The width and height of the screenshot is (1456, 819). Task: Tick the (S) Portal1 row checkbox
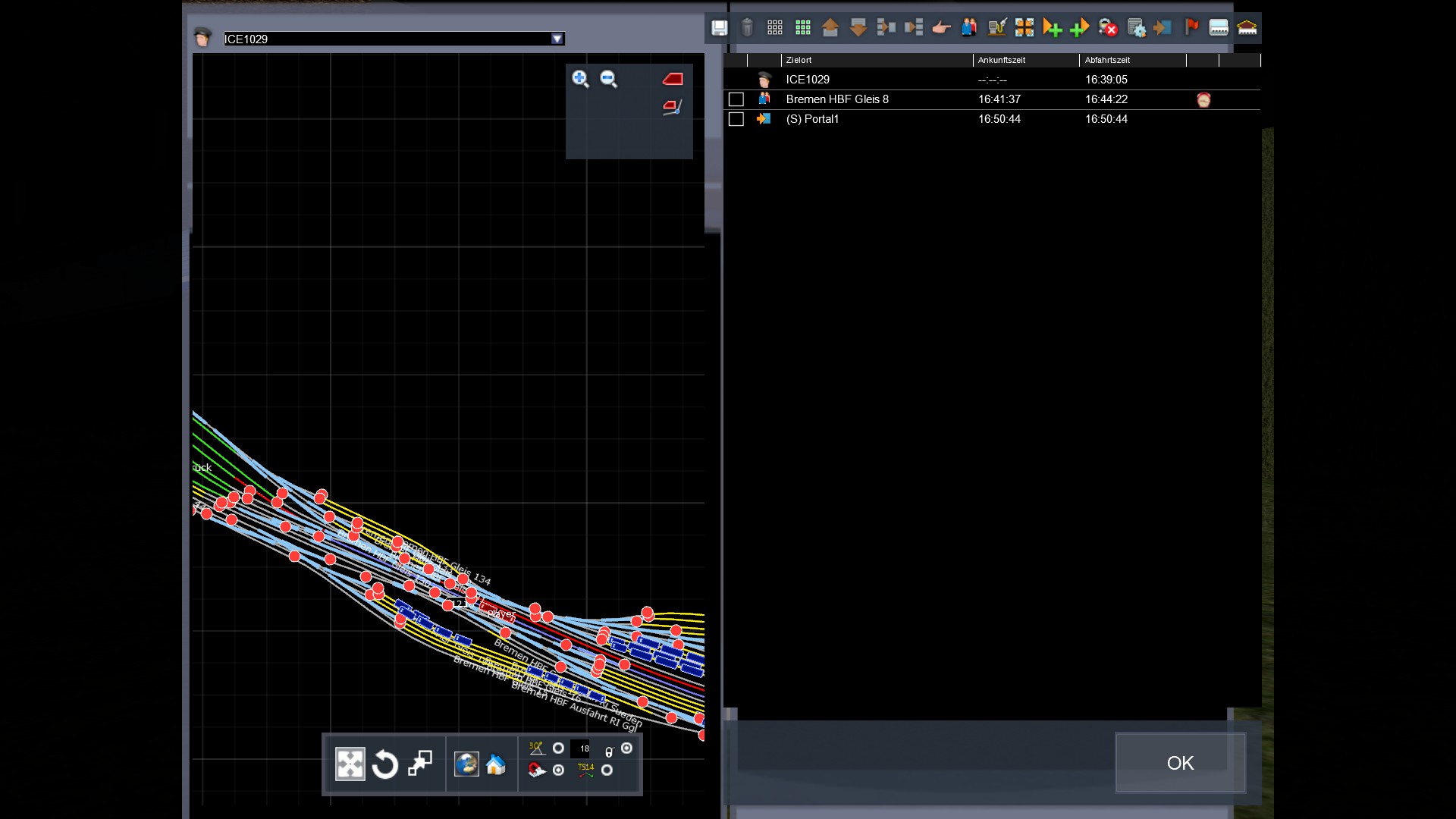[x=736, y=119]
